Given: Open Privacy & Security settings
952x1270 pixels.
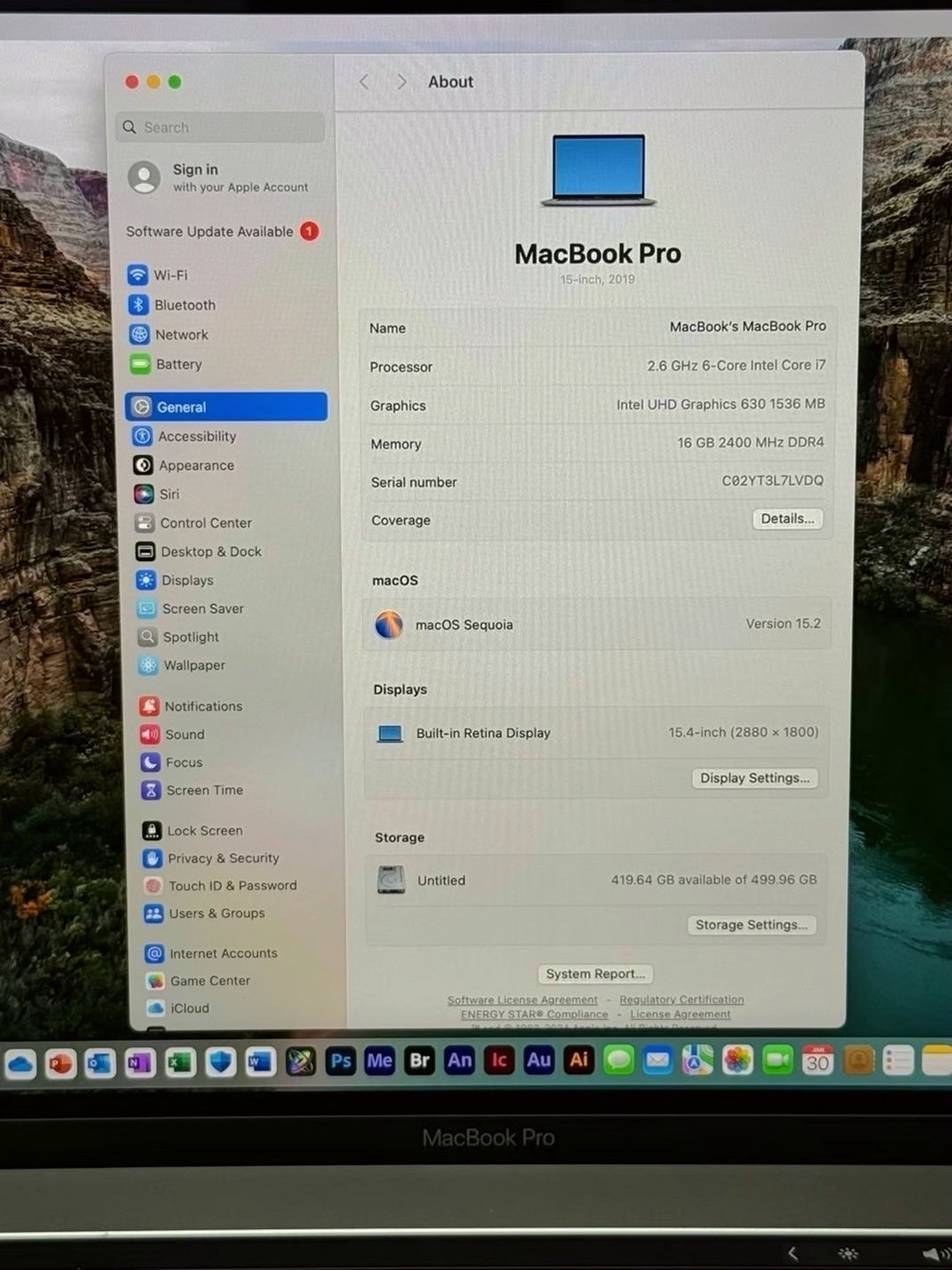Looking at the screenshot, I should pyautogui.click(x=211, y=858).
